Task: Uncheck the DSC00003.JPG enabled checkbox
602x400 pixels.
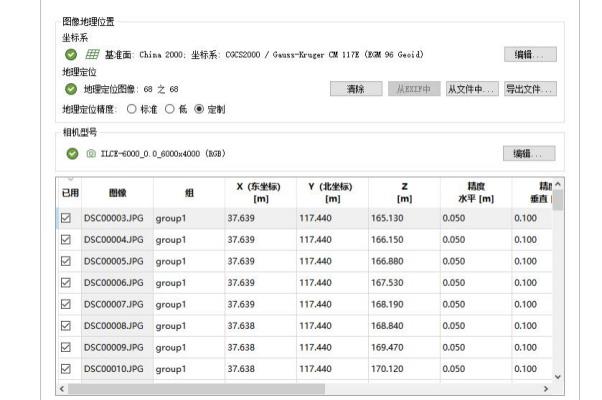Action: (65, 216)
